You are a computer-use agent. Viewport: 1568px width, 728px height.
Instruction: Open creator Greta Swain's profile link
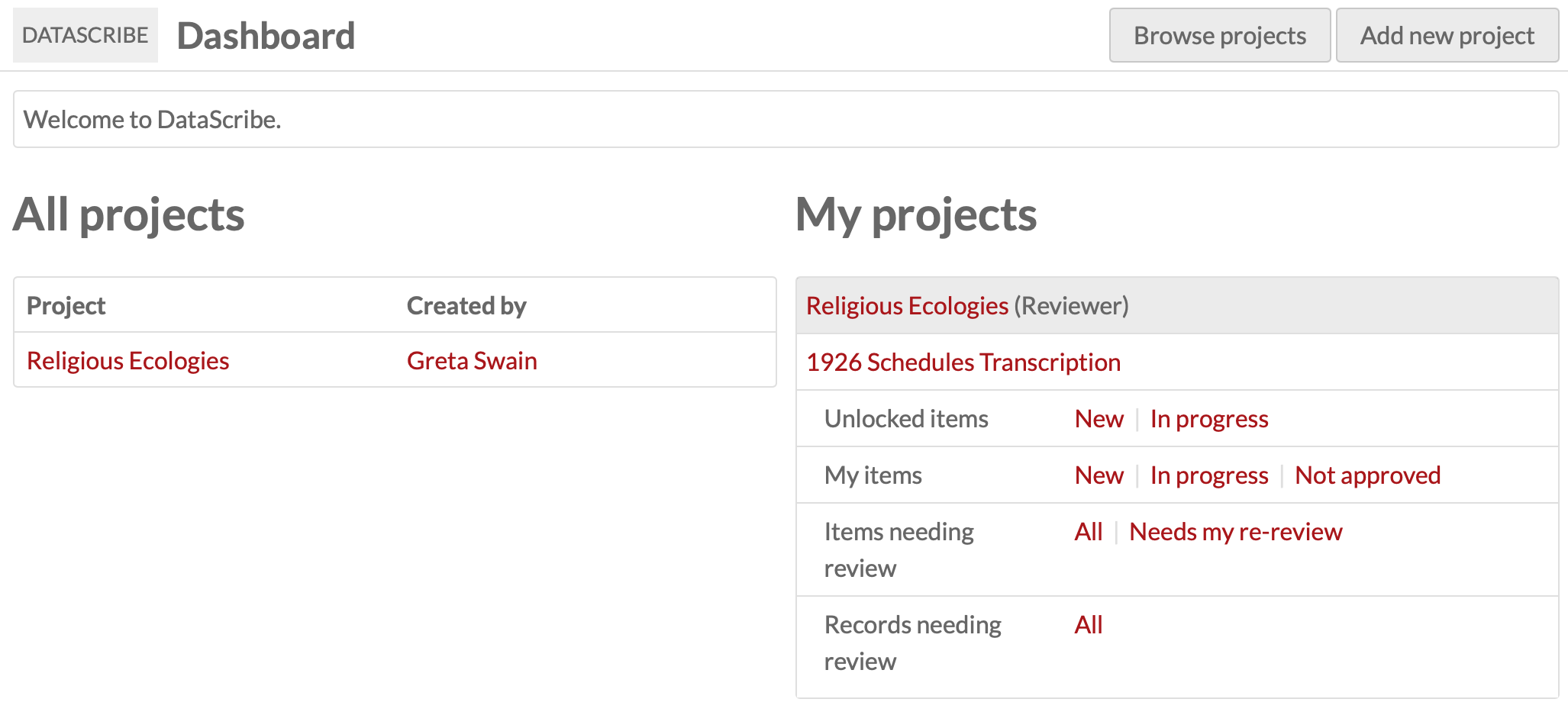click(x=472, y=360)
